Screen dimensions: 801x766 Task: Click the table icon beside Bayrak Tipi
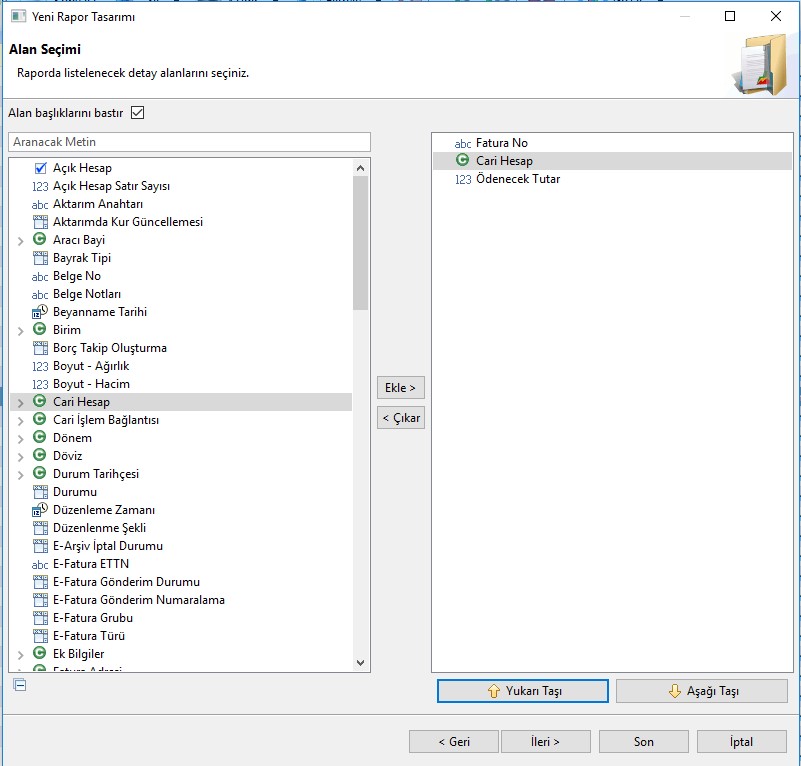click(40, 258)
